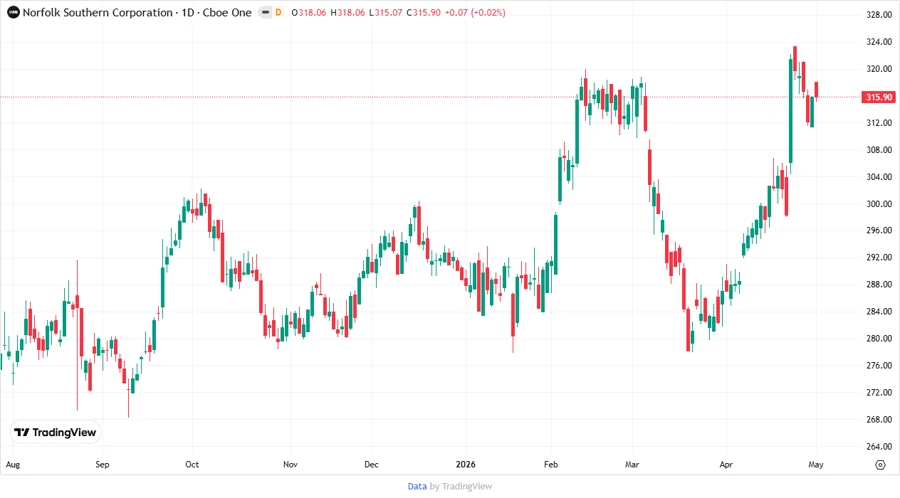Click the 320.00 price axis label
900x498 pixels.
coord(879,69)
